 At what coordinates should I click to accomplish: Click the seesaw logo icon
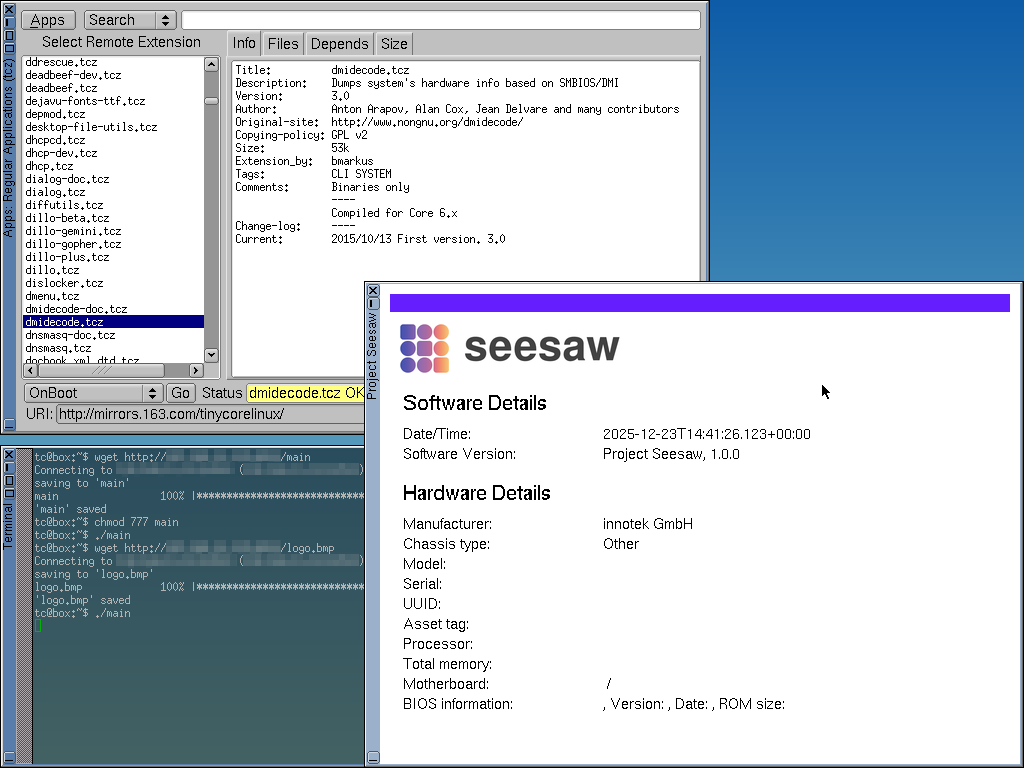pyautogui.click(x=424, y=348)
